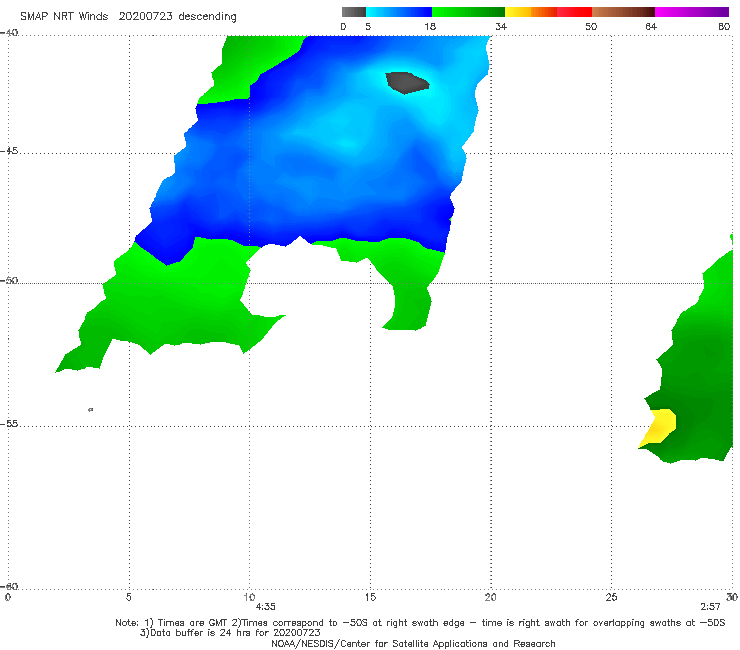This screenshot has height=650, width=740.
Task: Click the latitude label "-60"
Action: point(9,587)
